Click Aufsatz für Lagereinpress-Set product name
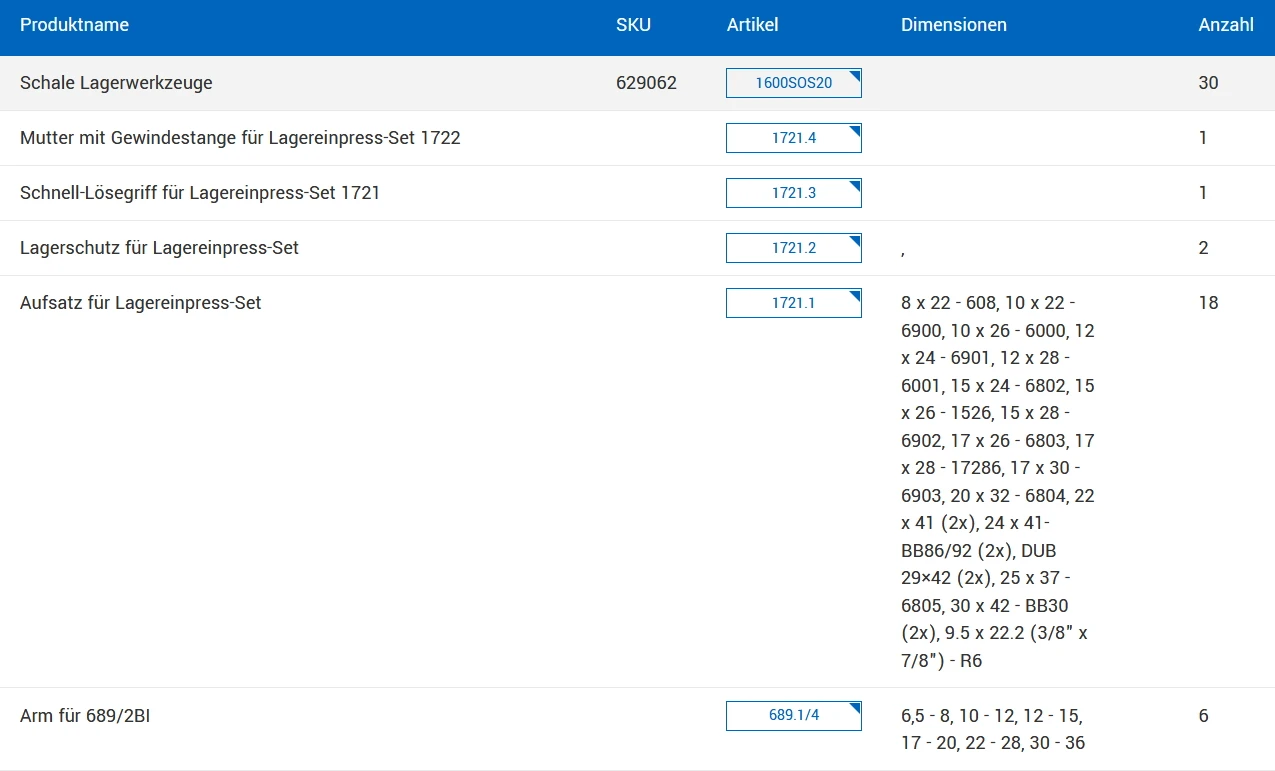Image resolution: width=1275 pixels, height=771 pixels. [x=140, y=303]
